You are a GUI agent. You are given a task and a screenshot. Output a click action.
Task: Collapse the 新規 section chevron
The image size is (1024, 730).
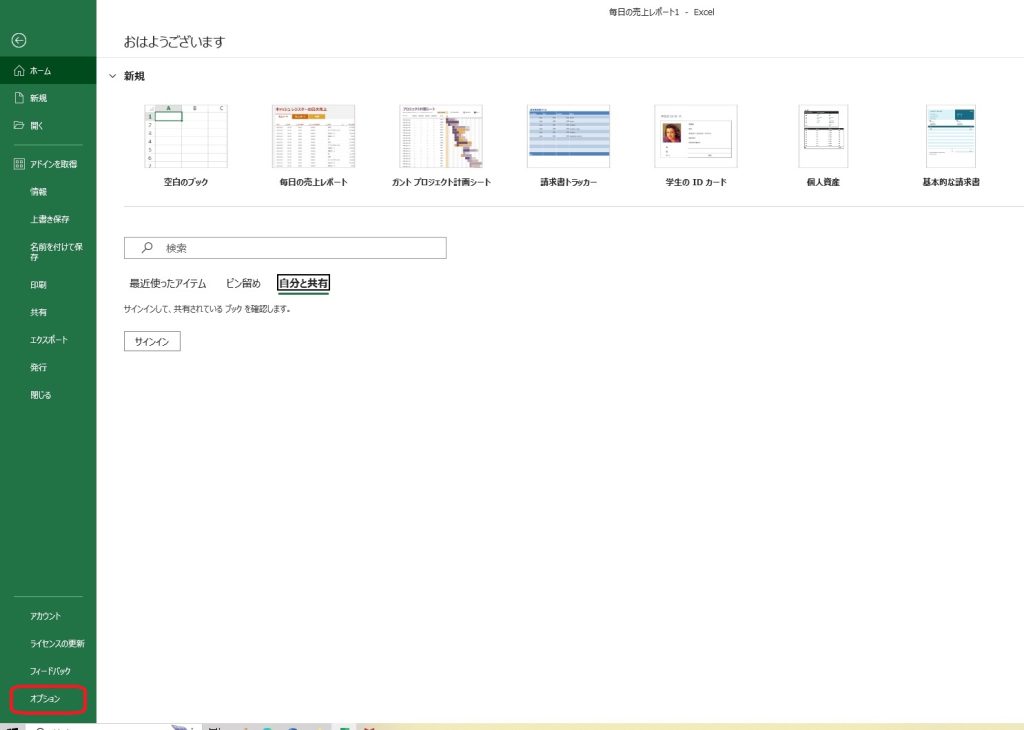pos(113,77)
